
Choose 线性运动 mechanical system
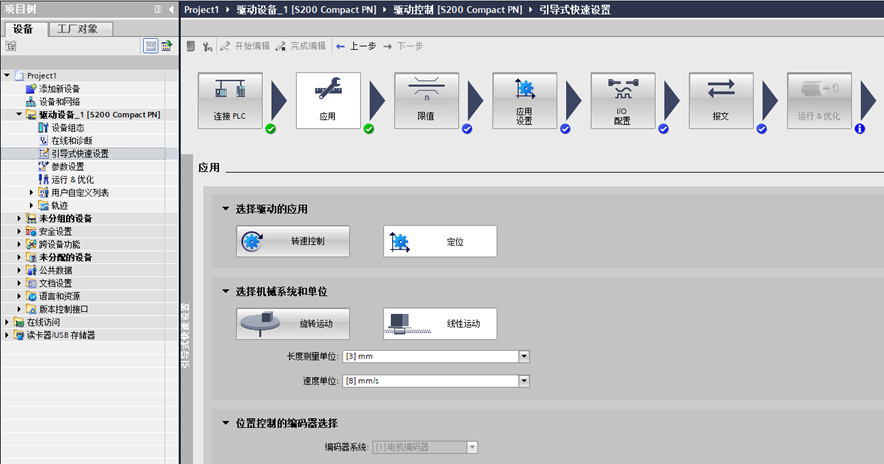pyautogui.click(x=440, y=323)
